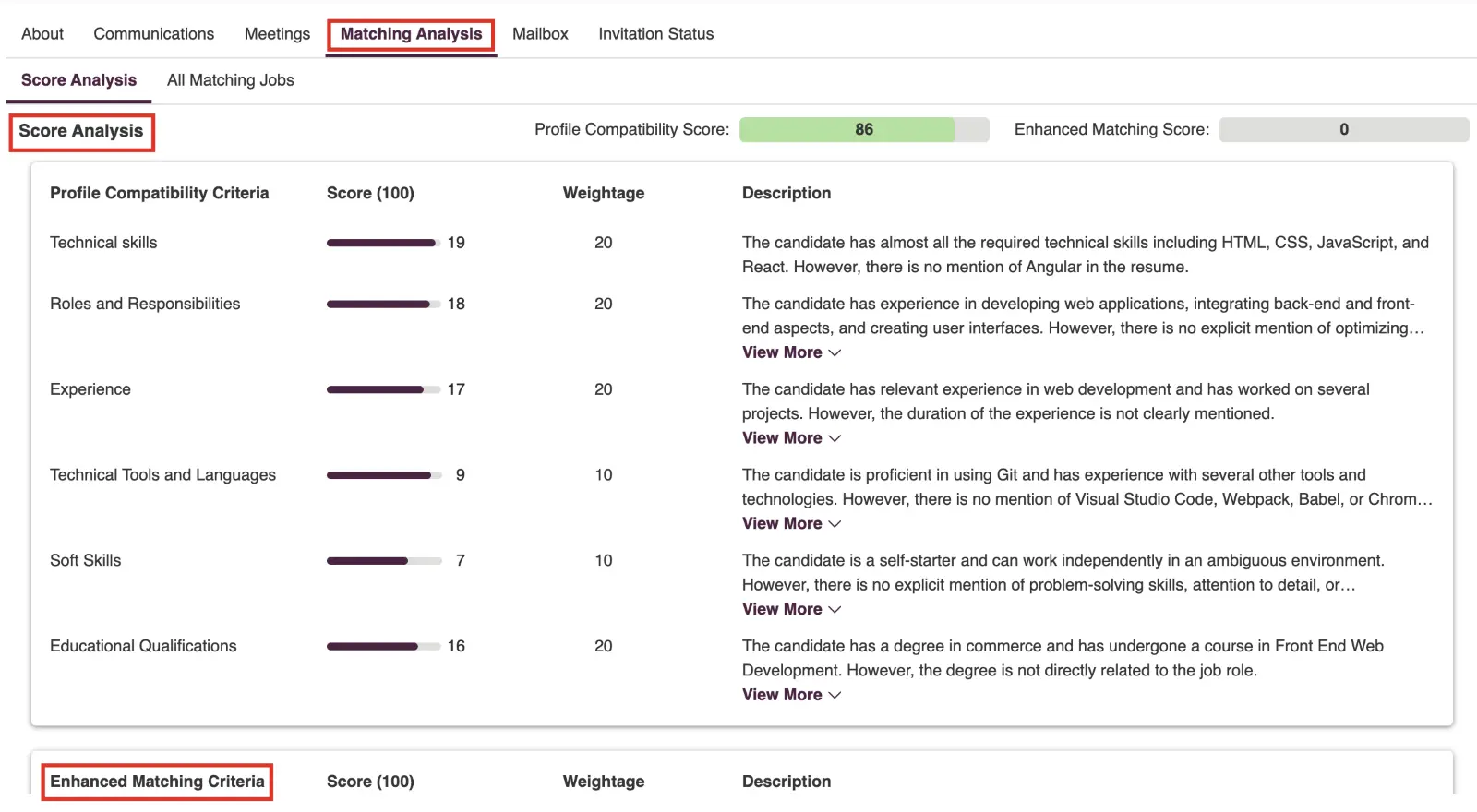Switch to the Communications tab
The height and width of the screenshot is (812, 1477).
click(154, 34)
